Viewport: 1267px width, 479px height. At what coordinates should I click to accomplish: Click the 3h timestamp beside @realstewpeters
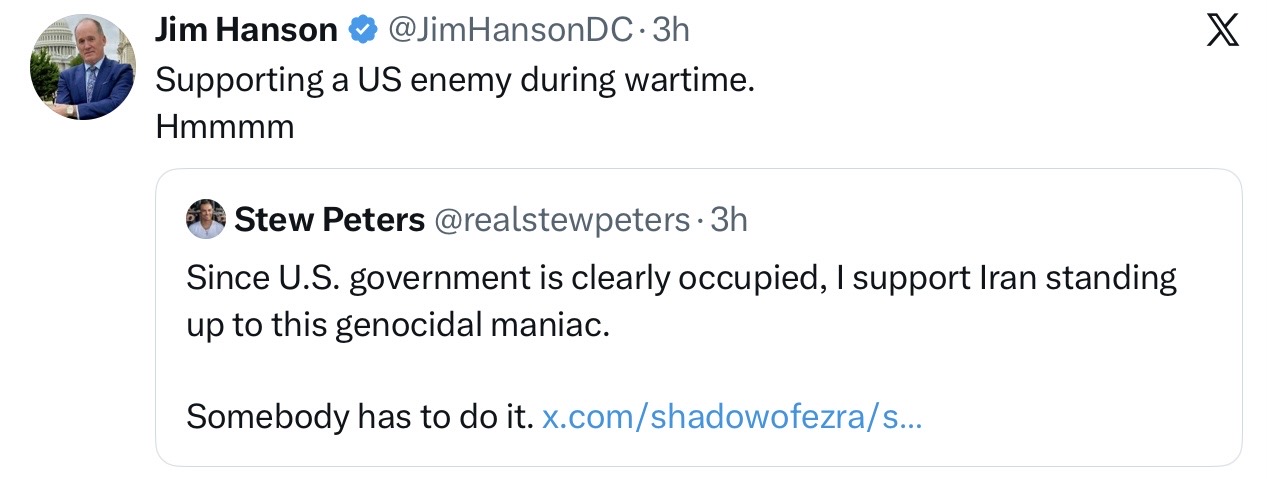click(728, 219)
